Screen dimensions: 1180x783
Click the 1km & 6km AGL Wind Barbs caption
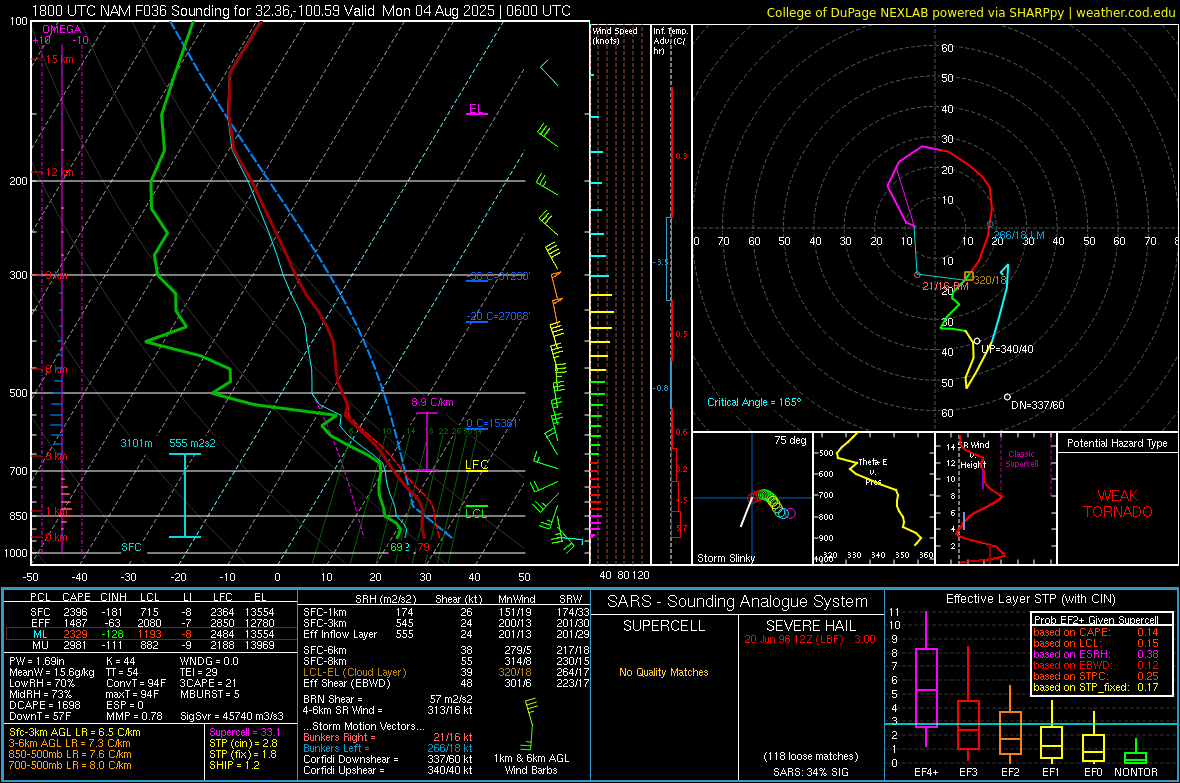tap(531, 764)
